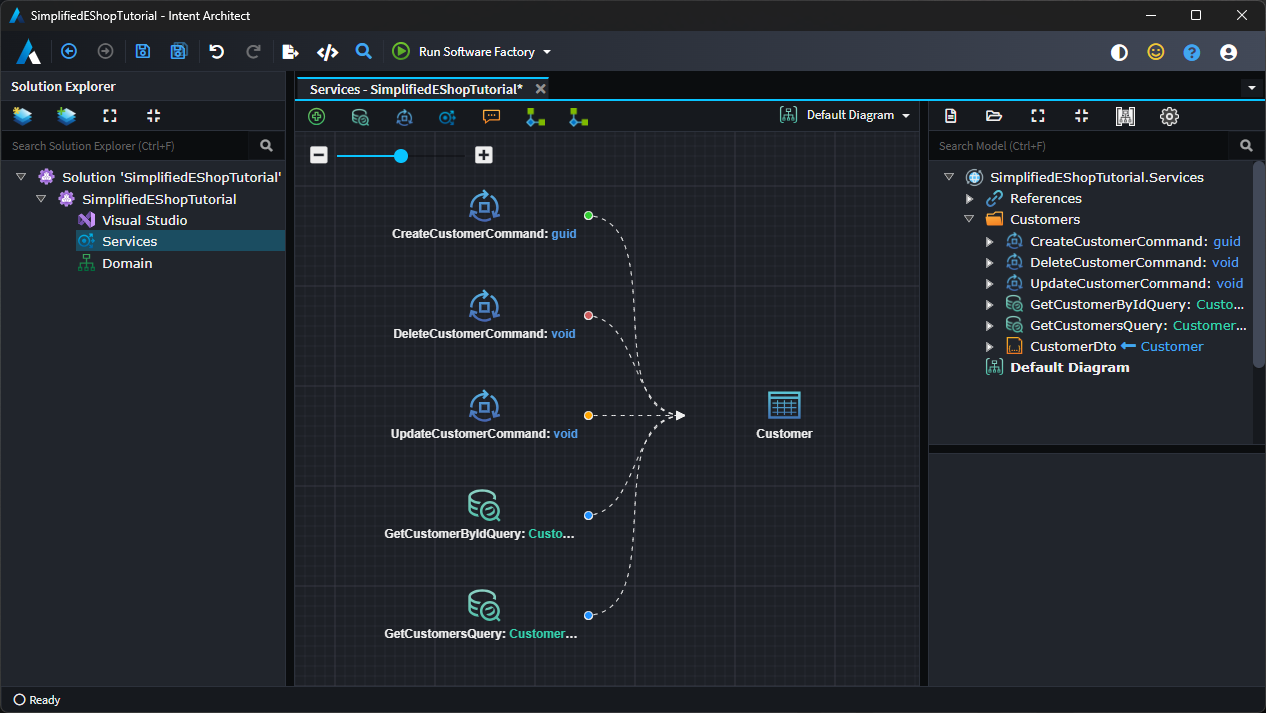Open the Run Software Factory dropdown arrow
The width and height of the screenshot is (1266, 713).
(x=547, y=52)
